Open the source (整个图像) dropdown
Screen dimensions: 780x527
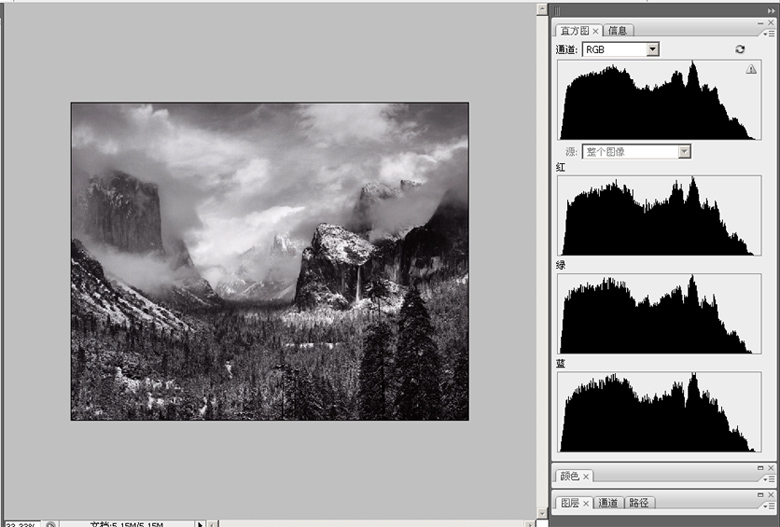coord(684,152)
